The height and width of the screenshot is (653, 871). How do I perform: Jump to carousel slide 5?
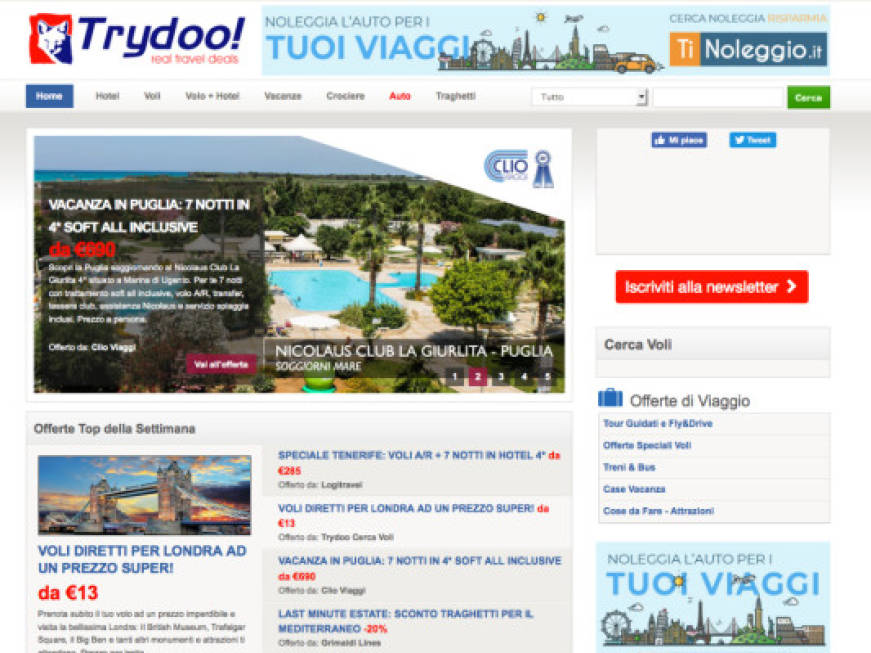click(x=547, y=376)
